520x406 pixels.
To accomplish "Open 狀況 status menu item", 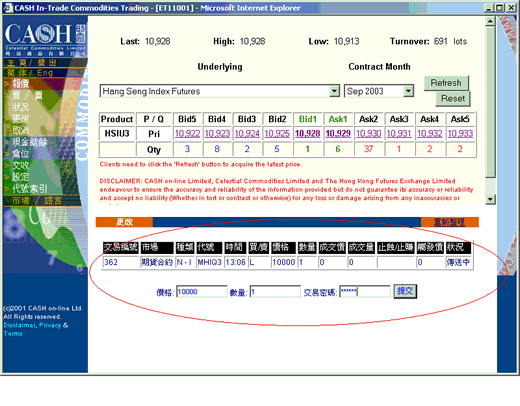I will 21,107.
